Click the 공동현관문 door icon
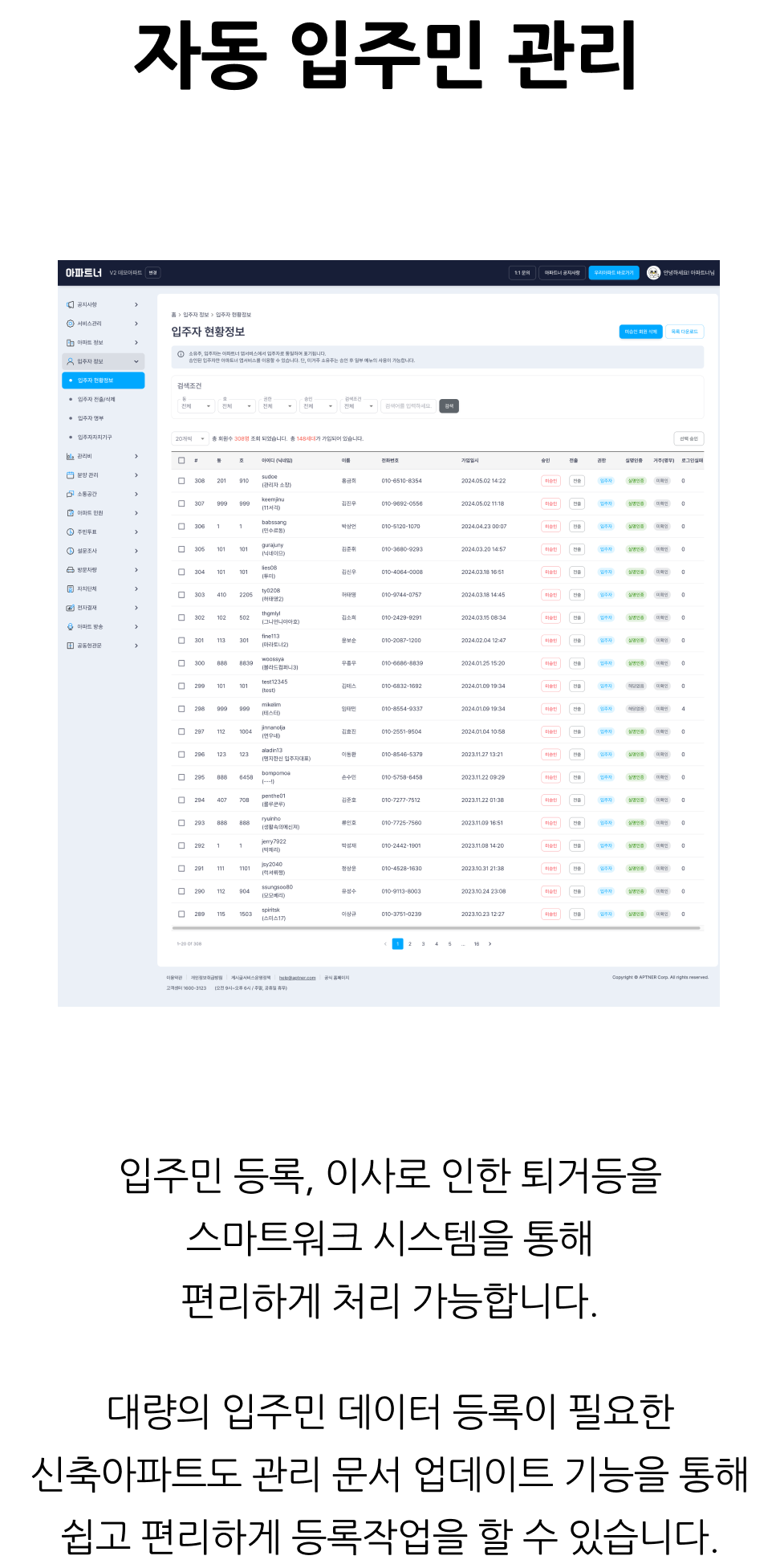Viewport: 780px width, 1568px height. pos(71,646)
